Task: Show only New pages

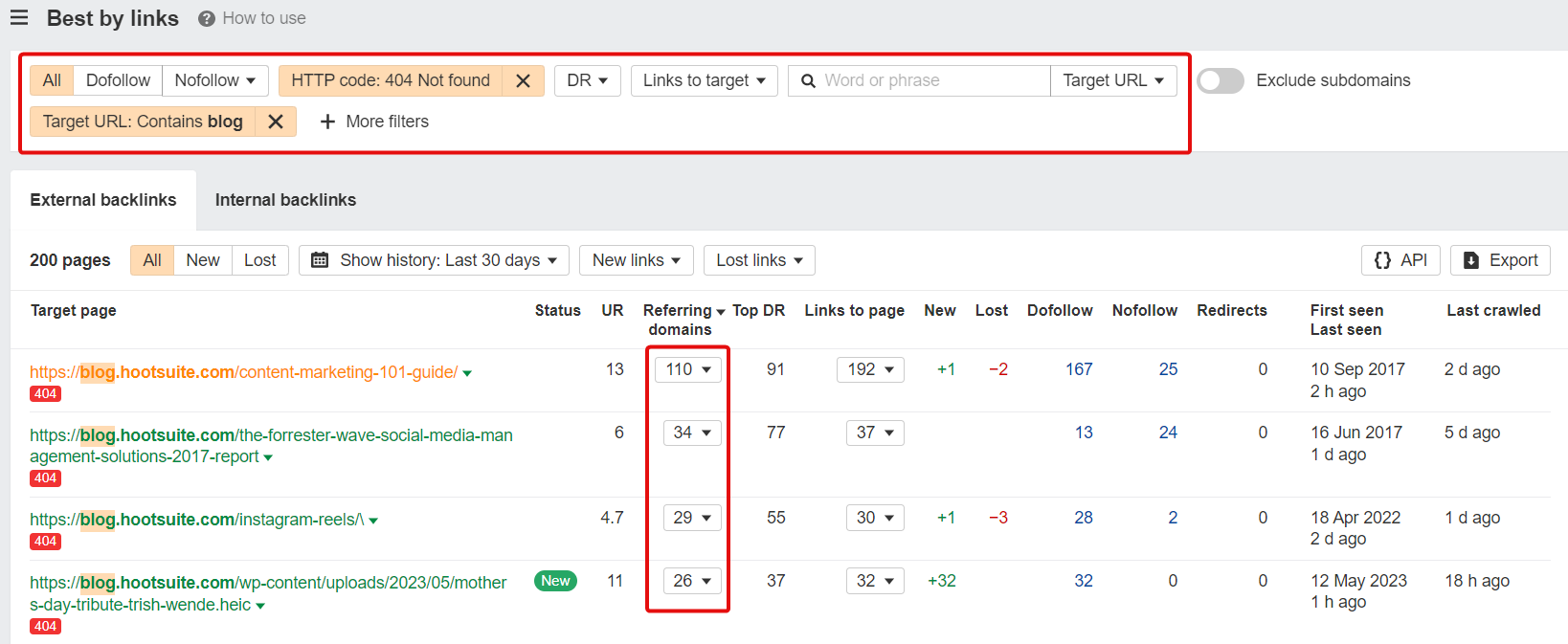Action: click(203, 260)
